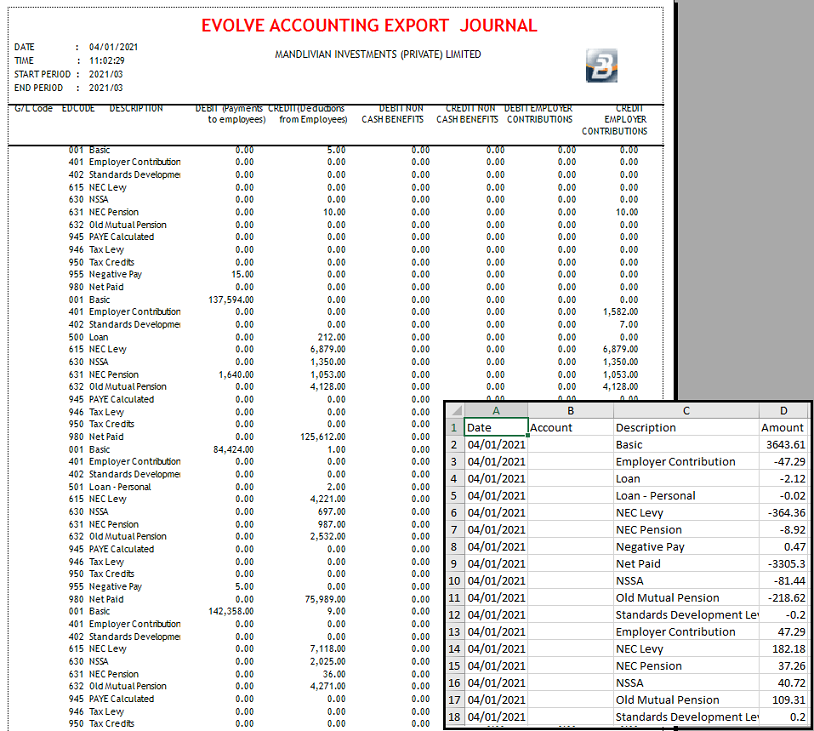The height and width of the screenshot is (731, 814).
Task: Click the NSSA credit value 697.00
Action: 332,512
